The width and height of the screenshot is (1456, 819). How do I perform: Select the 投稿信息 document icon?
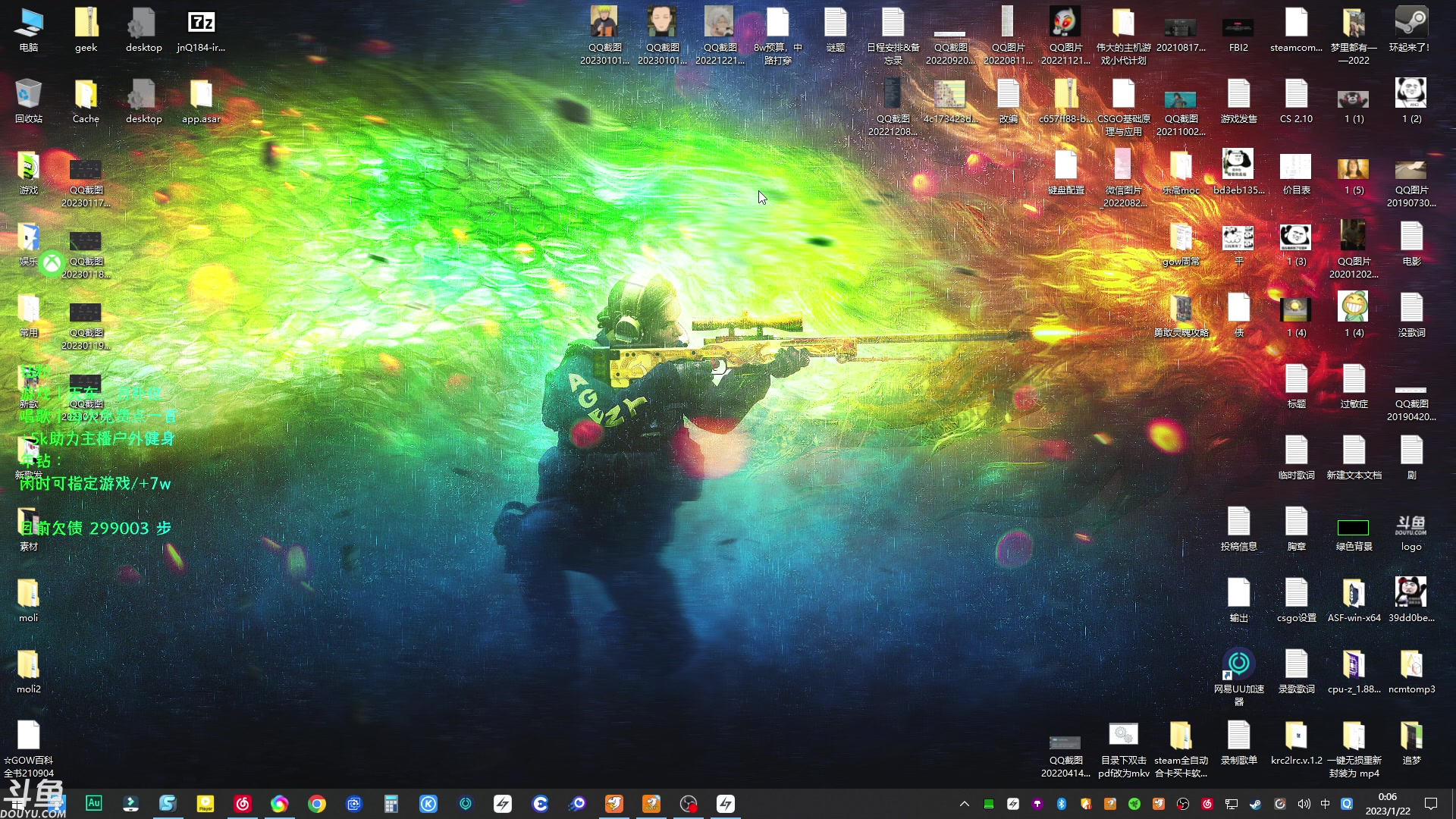[1238, 528]
